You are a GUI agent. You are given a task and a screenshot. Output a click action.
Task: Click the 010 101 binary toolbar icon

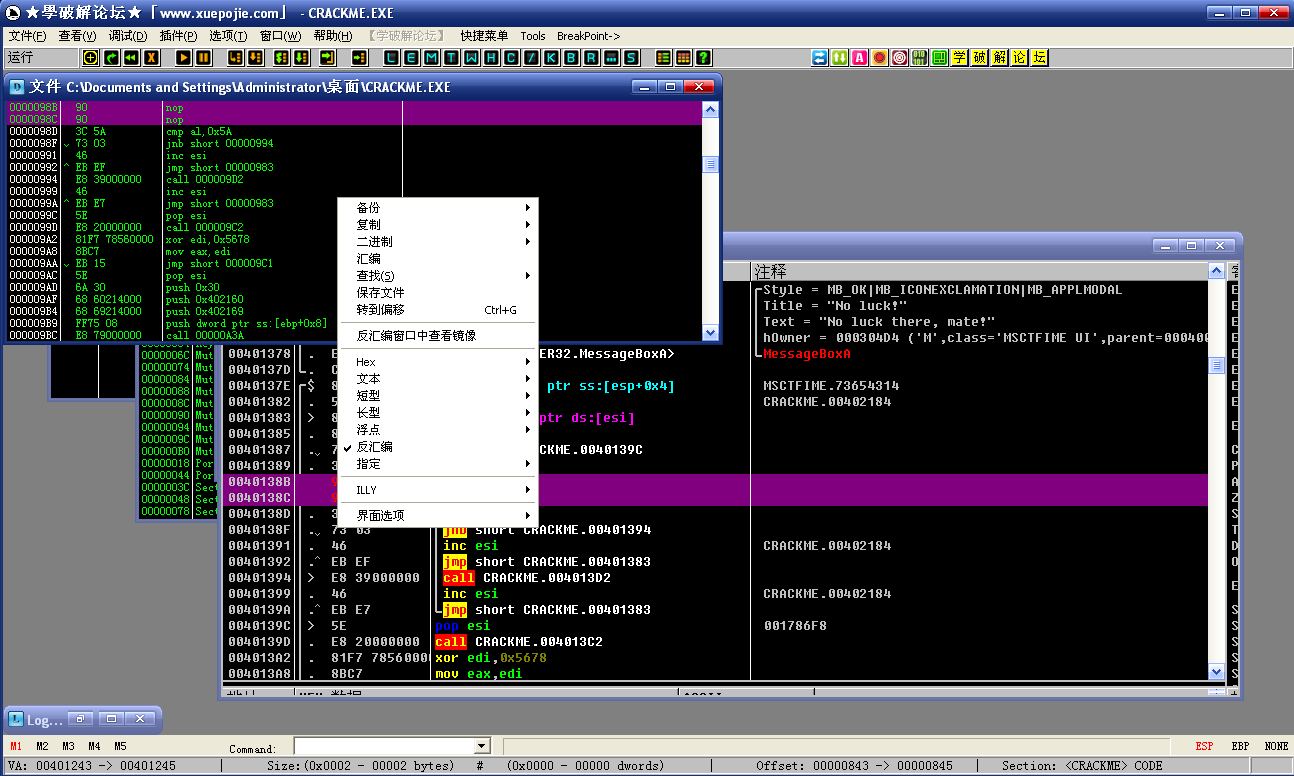click(x=919, y=58)
